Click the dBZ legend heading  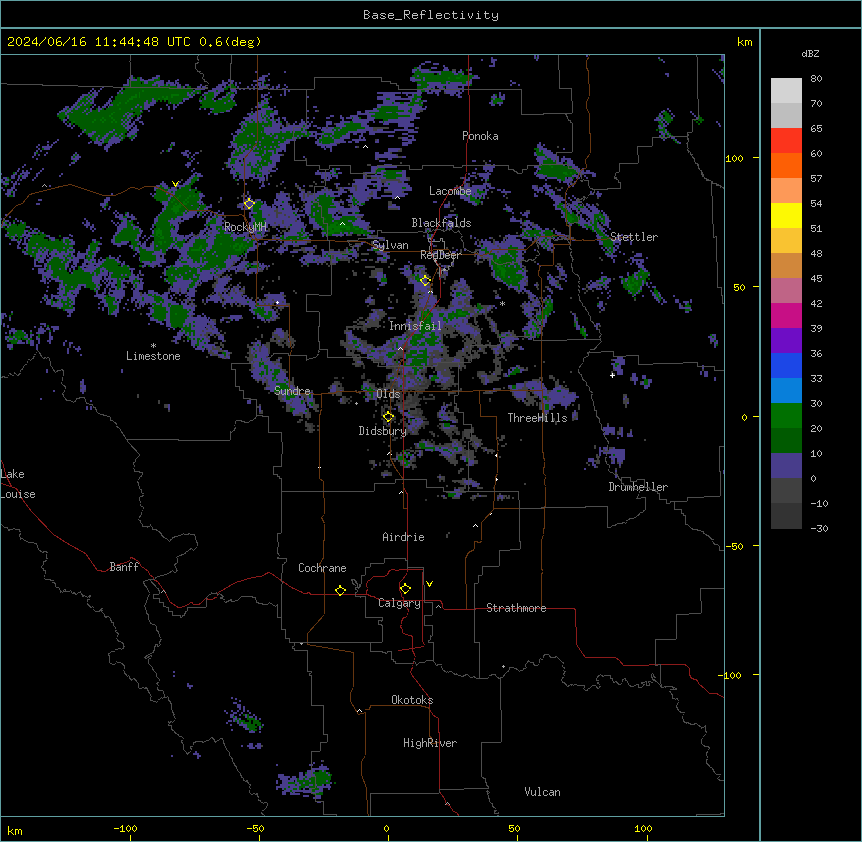(810, 53)
